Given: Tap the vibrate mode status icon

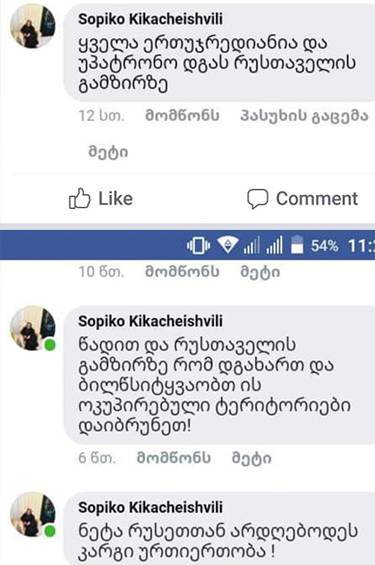Looking at the screenshot, I should [x=198, y=246].
